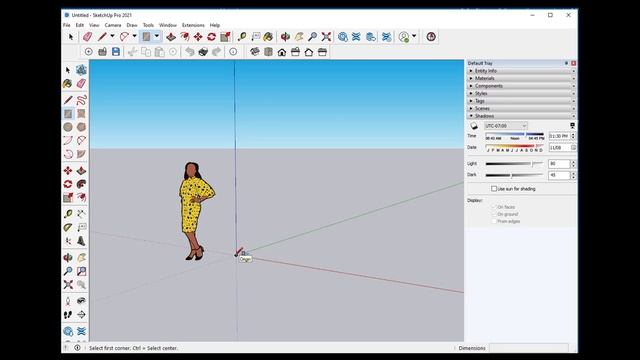Open the UTC time zone dropdown
Image resolution: width=640 pixels, height=360 pixels.
pos(506,126)
